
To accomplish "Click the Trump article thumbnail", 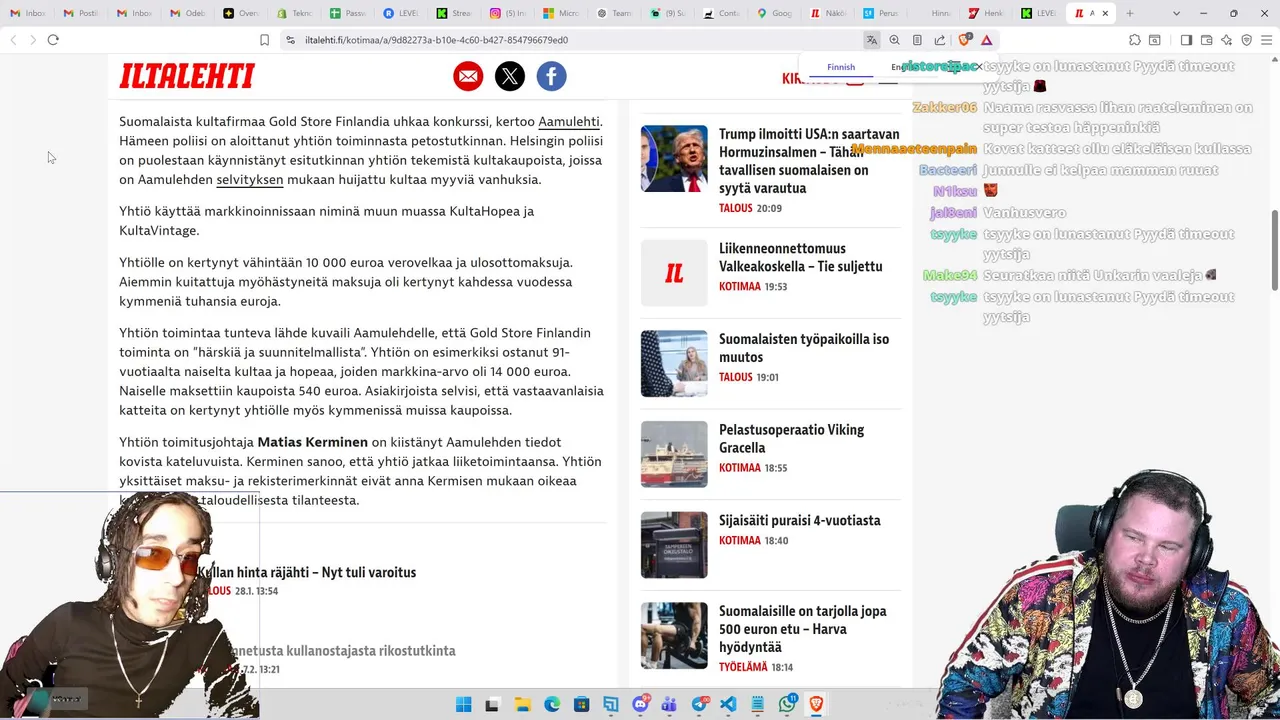I will click(x=674, y=158).
